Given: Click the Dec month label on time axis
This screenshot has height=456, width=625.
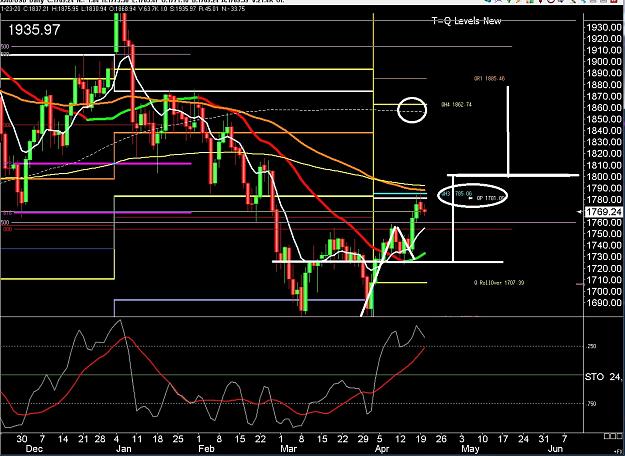Looking at the screenshot, I should point(33,449).
